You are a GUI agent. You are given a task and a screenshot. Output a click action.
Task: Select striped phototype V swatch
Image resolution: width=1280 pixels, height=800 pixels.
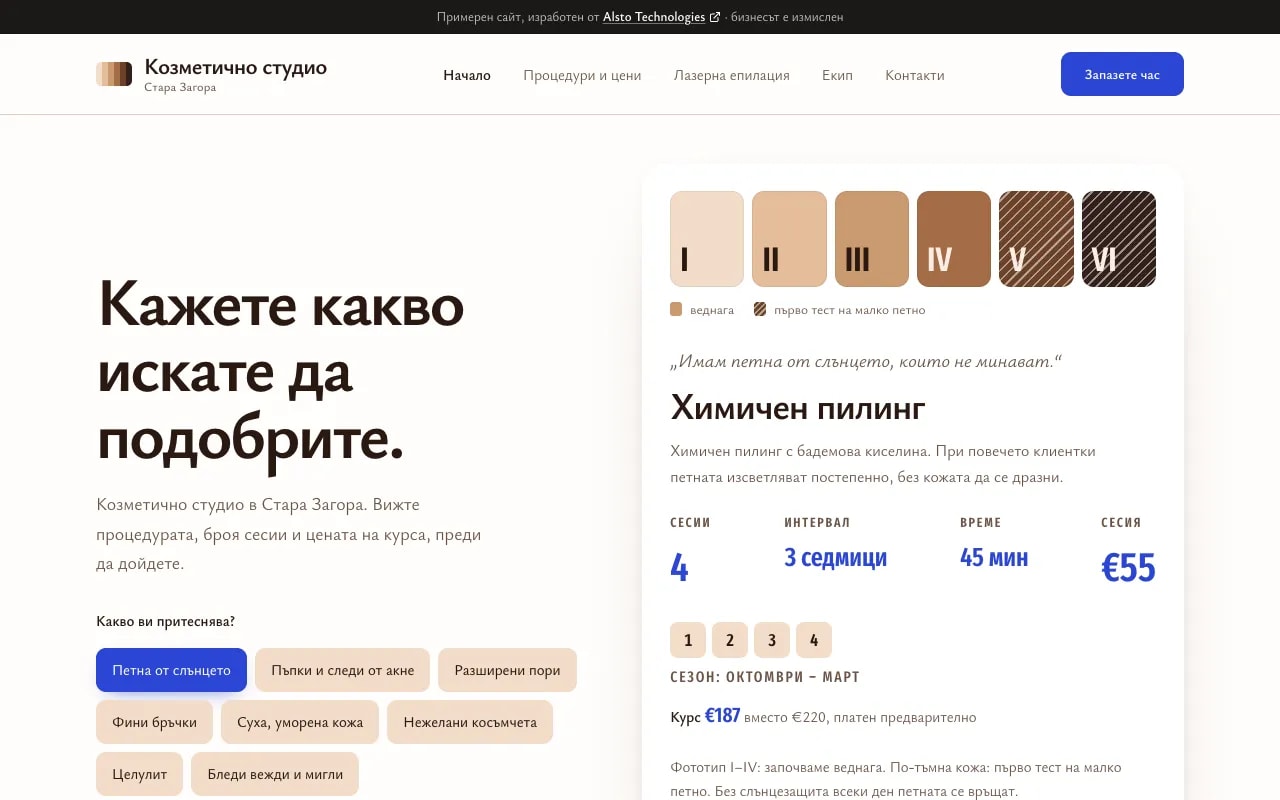[x=1036, y=239]
